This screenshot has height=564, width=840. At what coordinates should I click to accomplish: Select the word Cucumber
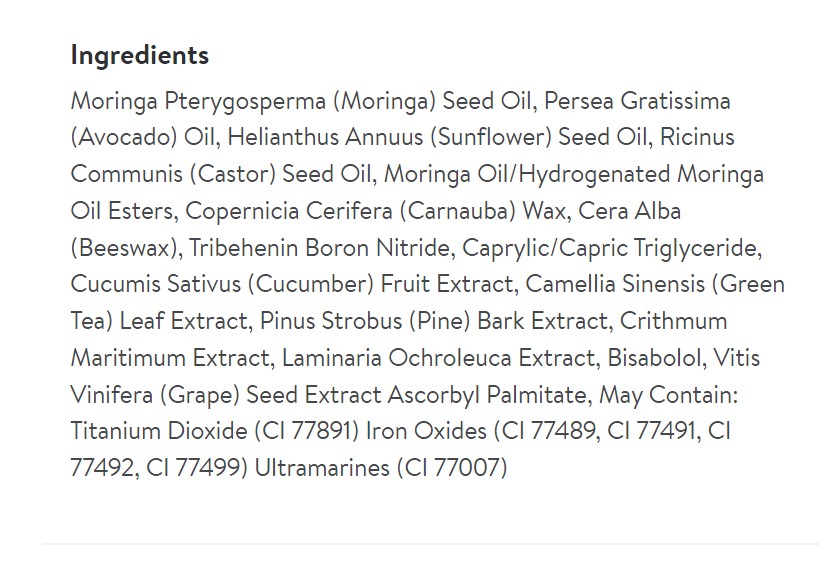tap(316, 284)
